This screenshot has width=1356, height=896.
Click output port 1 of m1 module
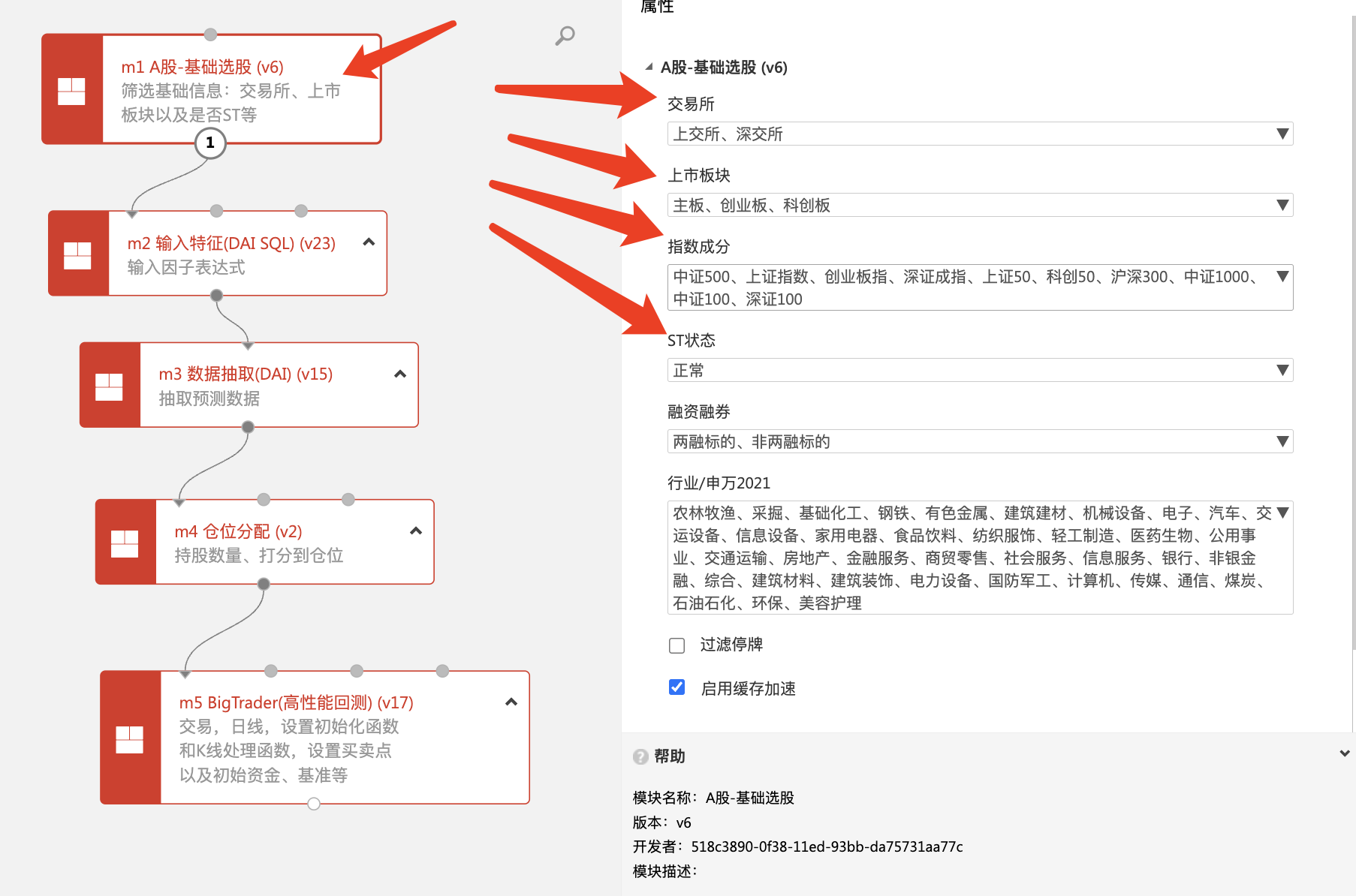[x=210, y=143]
